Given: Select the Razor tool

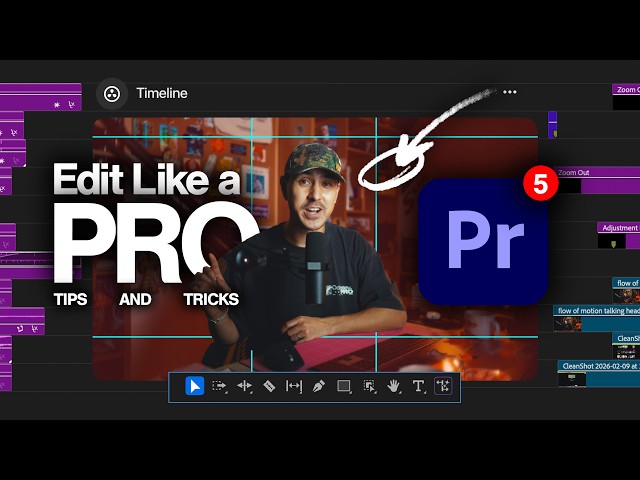Looking at the screenshot, I should (x=269, y=386).
